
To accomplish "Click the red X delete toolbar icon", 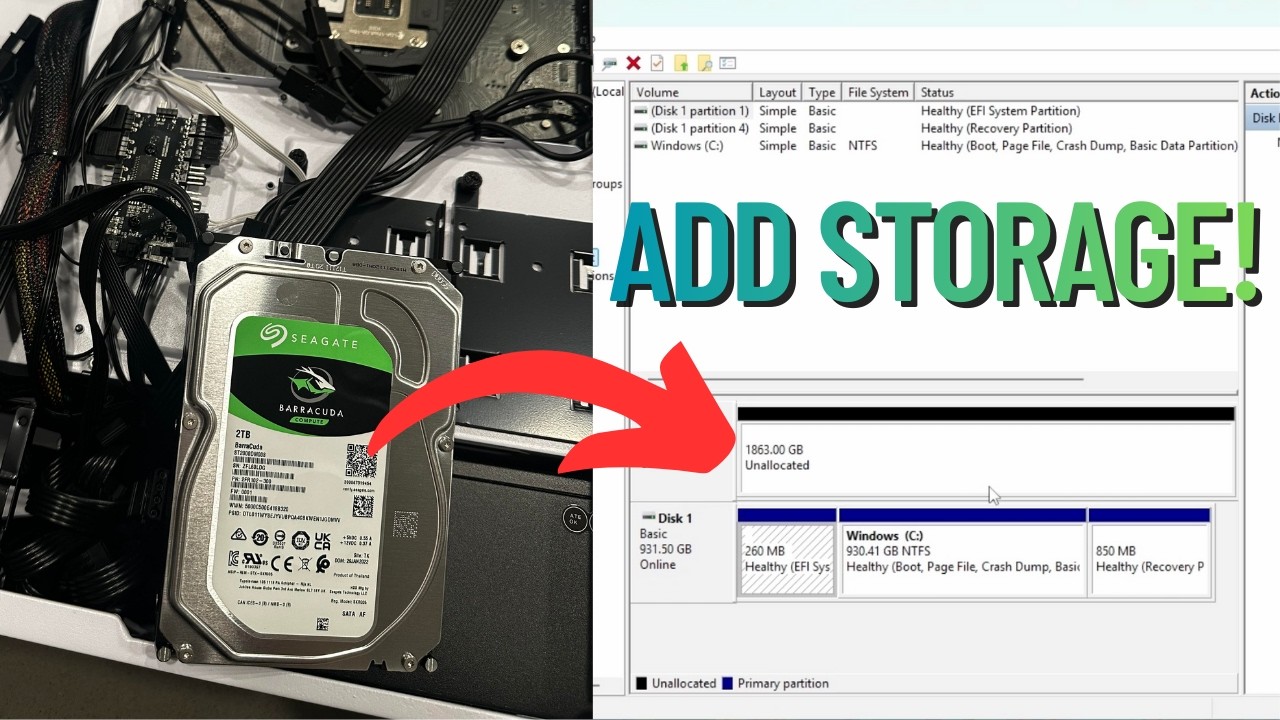I will [x=633, y=63].
